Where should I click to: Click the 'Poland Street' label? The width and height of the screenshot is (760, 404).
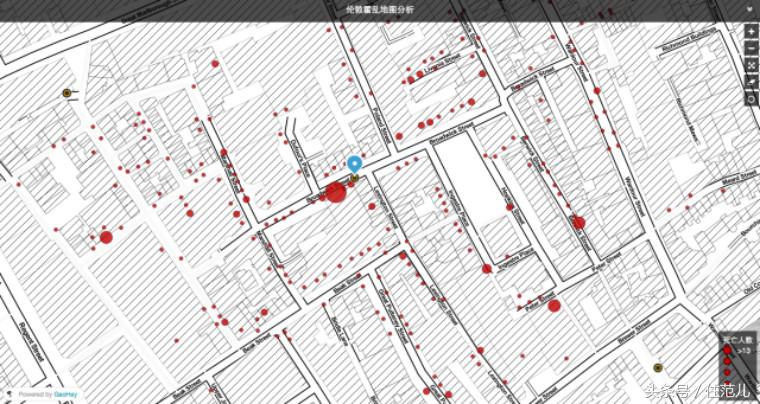click(x=381, y=125)
